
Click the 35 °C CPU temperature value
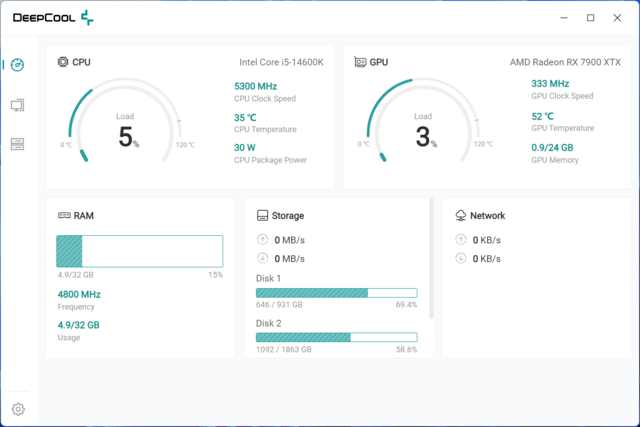[x=245, y=118]
